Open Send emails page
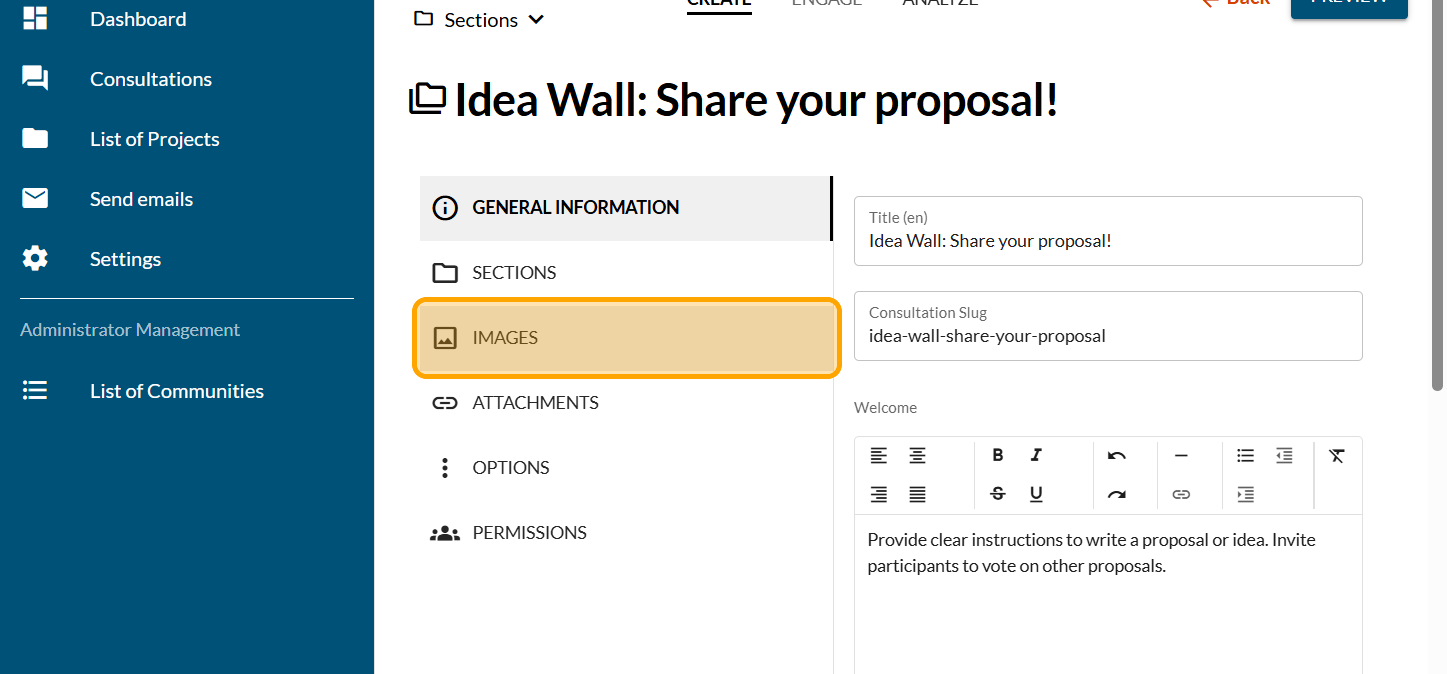Screen dimensions: 1447x674 point(141,199)
